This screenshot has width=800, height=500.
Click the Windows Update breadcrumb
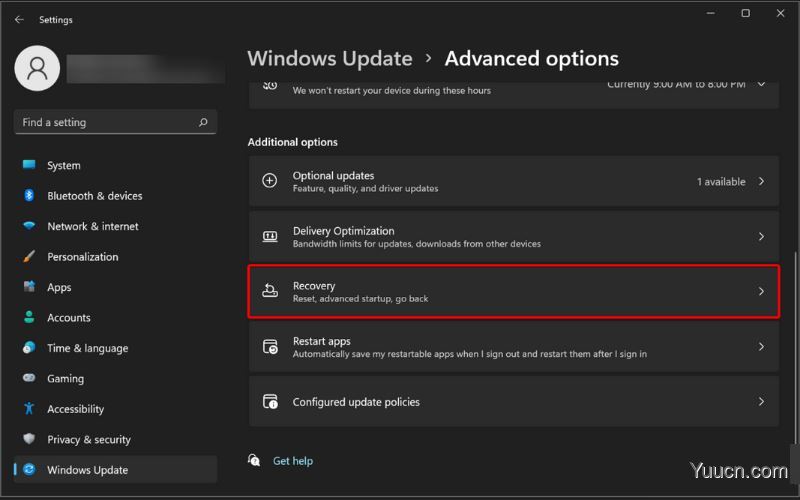point(330,59)
